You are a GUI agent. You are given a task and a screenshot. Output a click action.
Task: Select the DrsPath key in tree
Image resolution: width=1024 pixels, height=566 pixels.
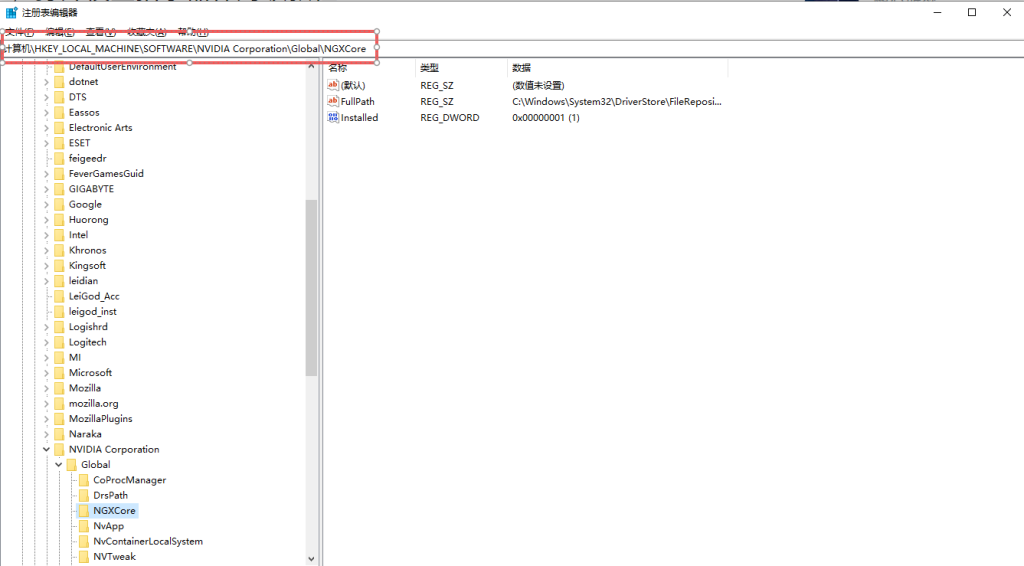pos(110,496)
